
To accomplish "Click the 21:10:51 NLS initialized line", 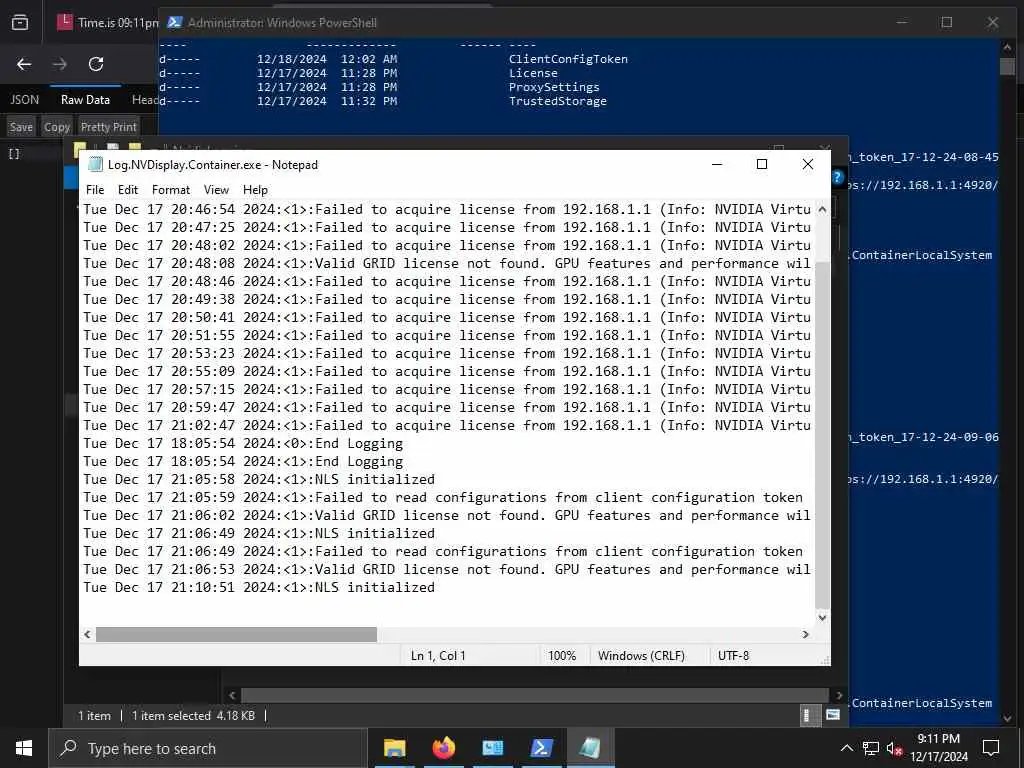I will click(259, 587).
